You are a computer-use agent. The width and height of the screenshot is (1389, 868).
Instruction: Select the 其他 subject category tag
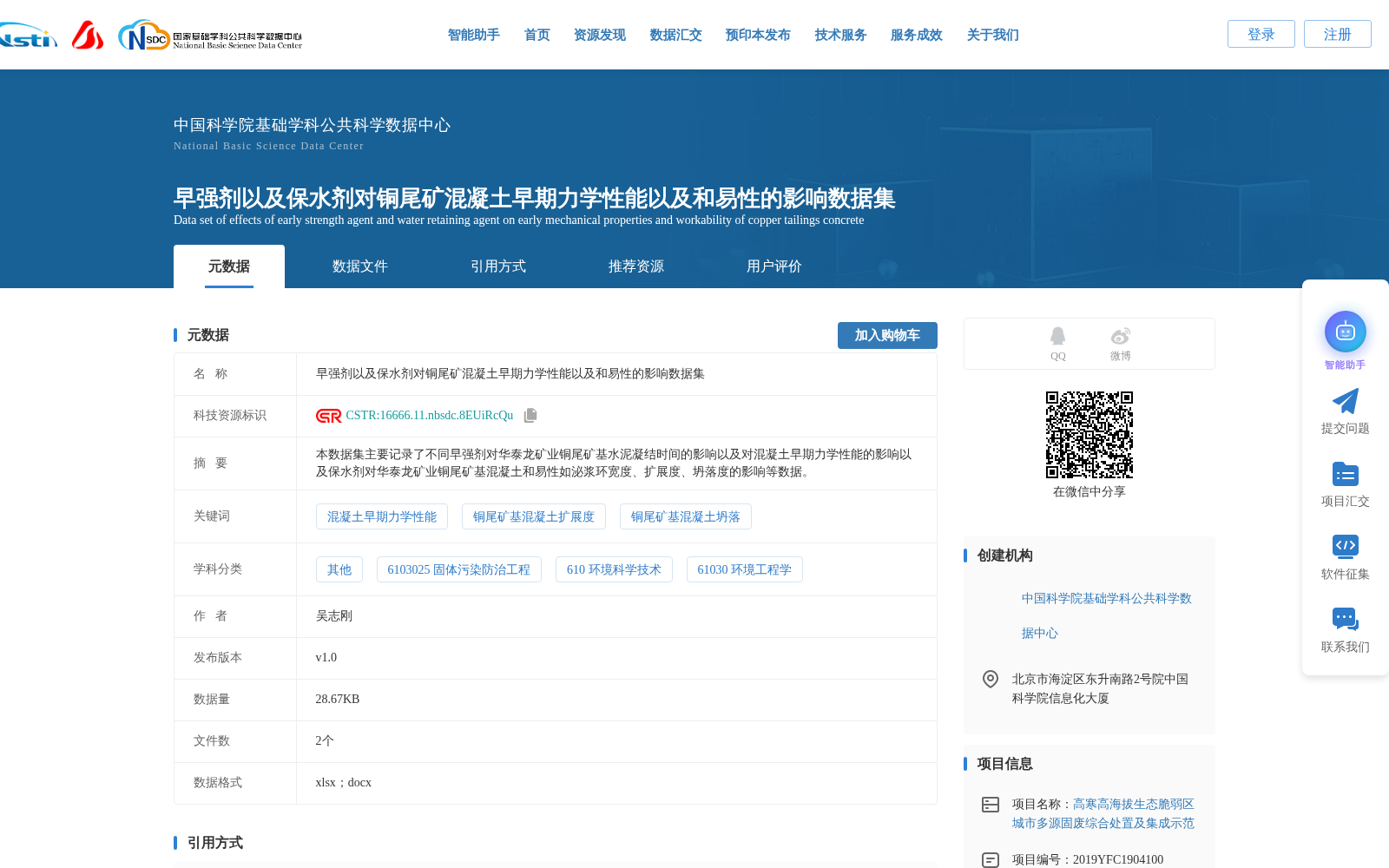pyautogui.click(x=339, y=569)
